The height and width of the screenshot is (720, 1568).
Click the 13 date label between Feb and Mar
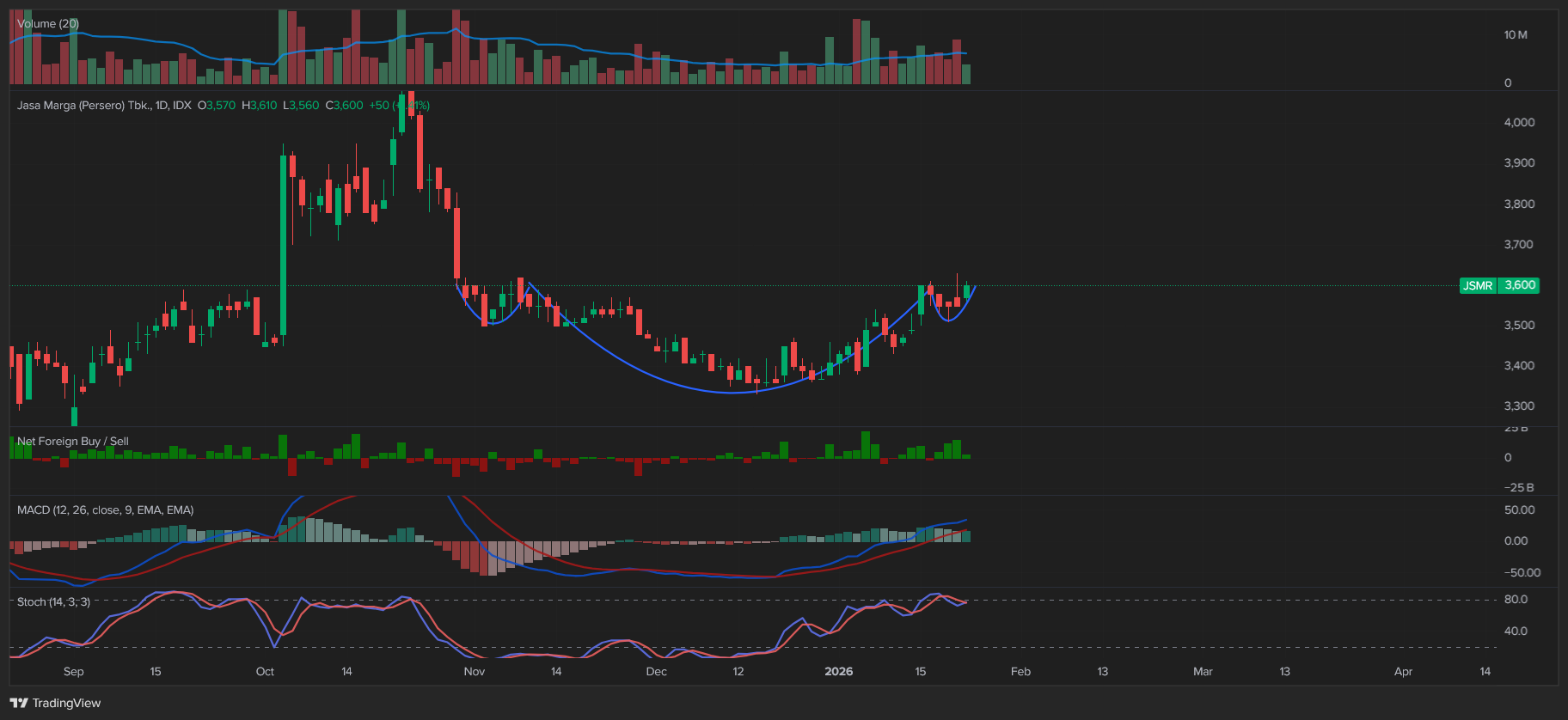click(x=1103, y=672)
